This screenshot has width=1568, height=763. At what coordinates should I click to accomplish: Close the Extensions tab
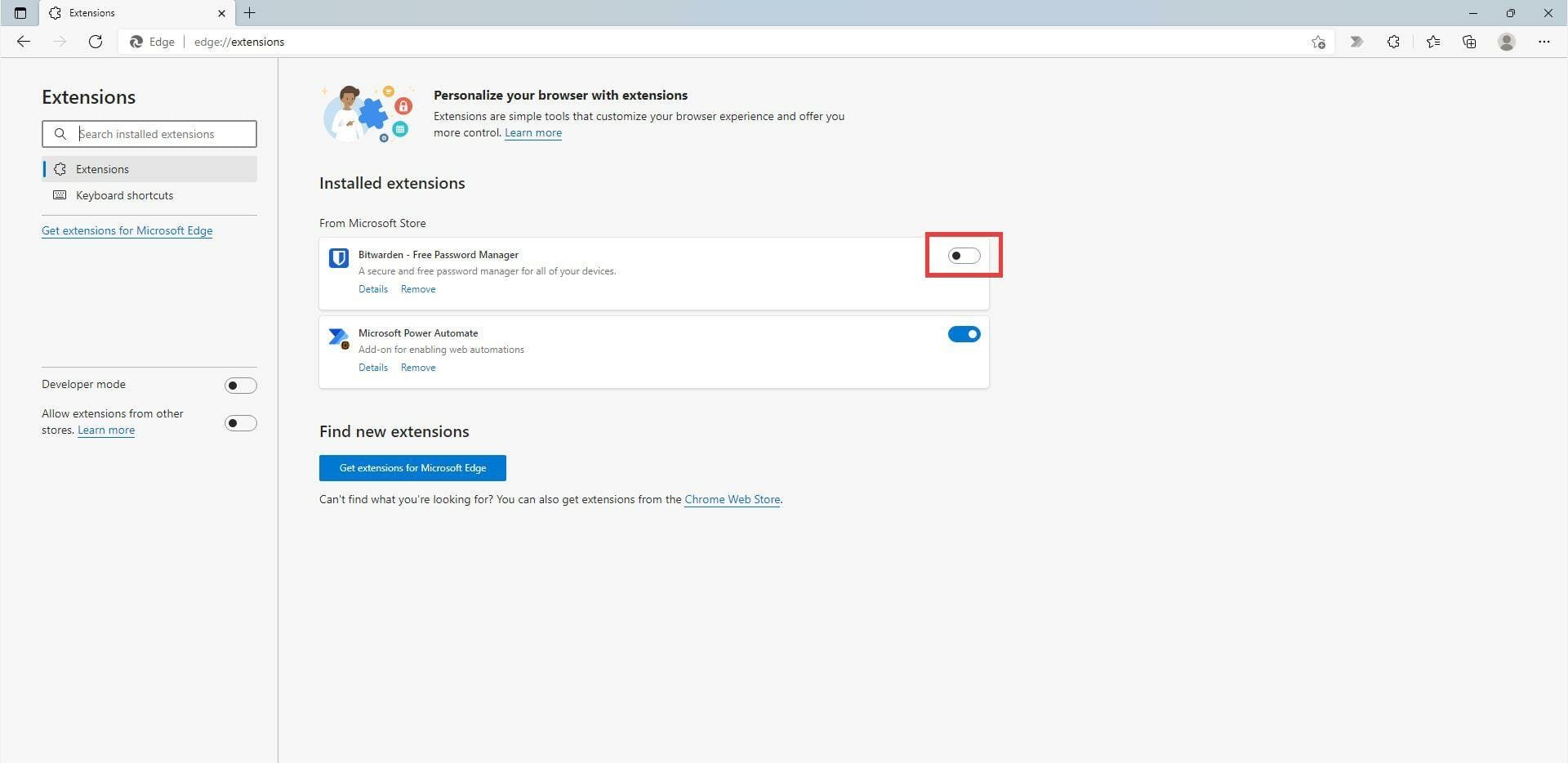pyautogui.click(x=221, y=13)
